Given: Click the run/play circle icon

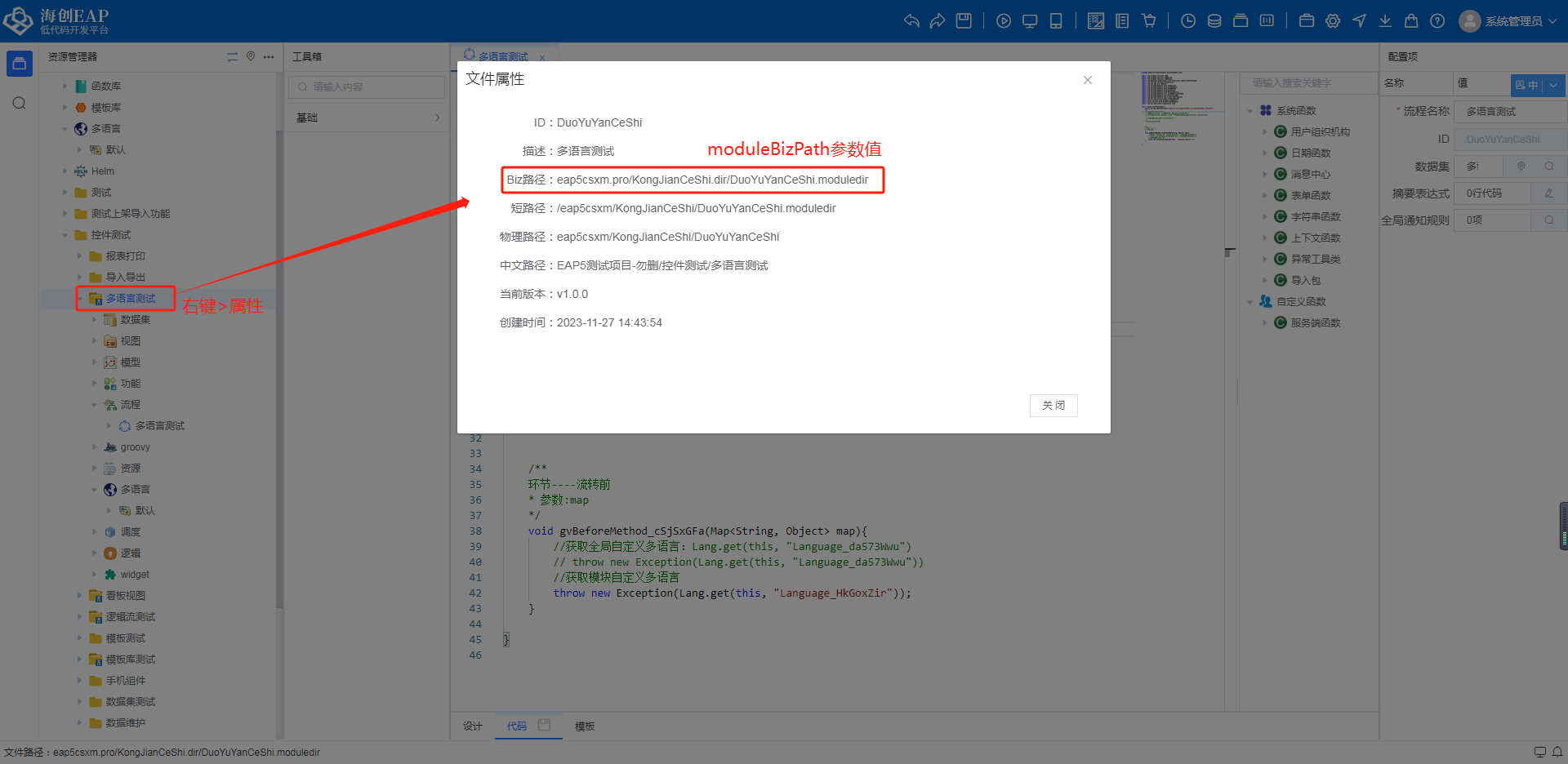Looking at the screenshot, I should click(x=1004, y=21).
